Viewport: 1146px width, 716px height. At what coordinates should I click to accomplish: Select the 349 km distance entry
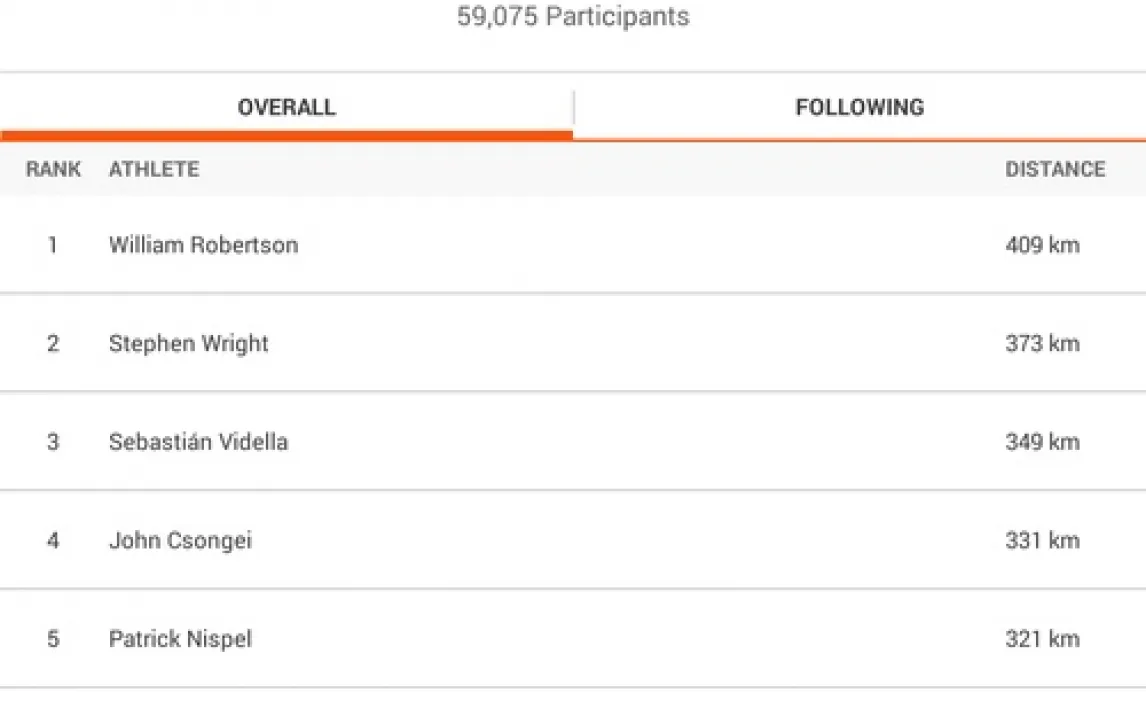[x=1042, y=442]
